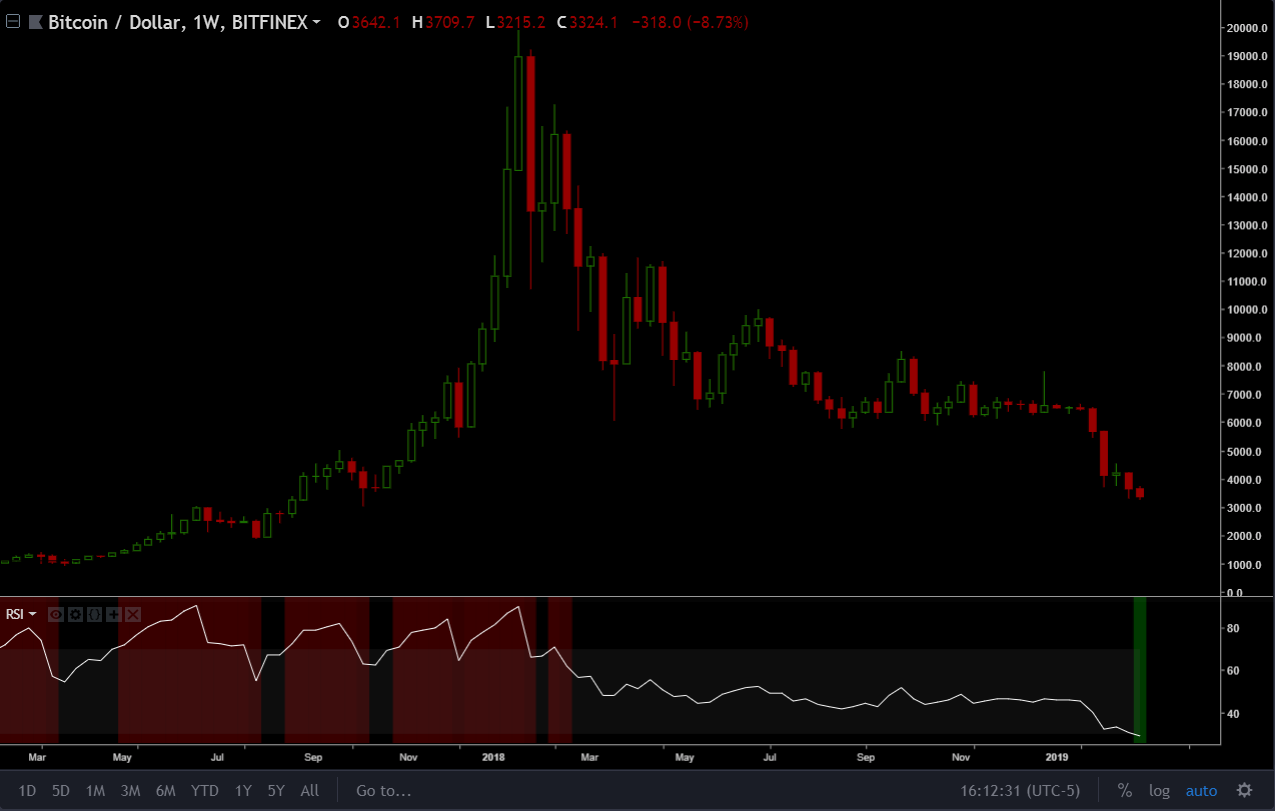Click the Bitcoin / Dollar, 1W, BITFINEX title

coord(178,22)
